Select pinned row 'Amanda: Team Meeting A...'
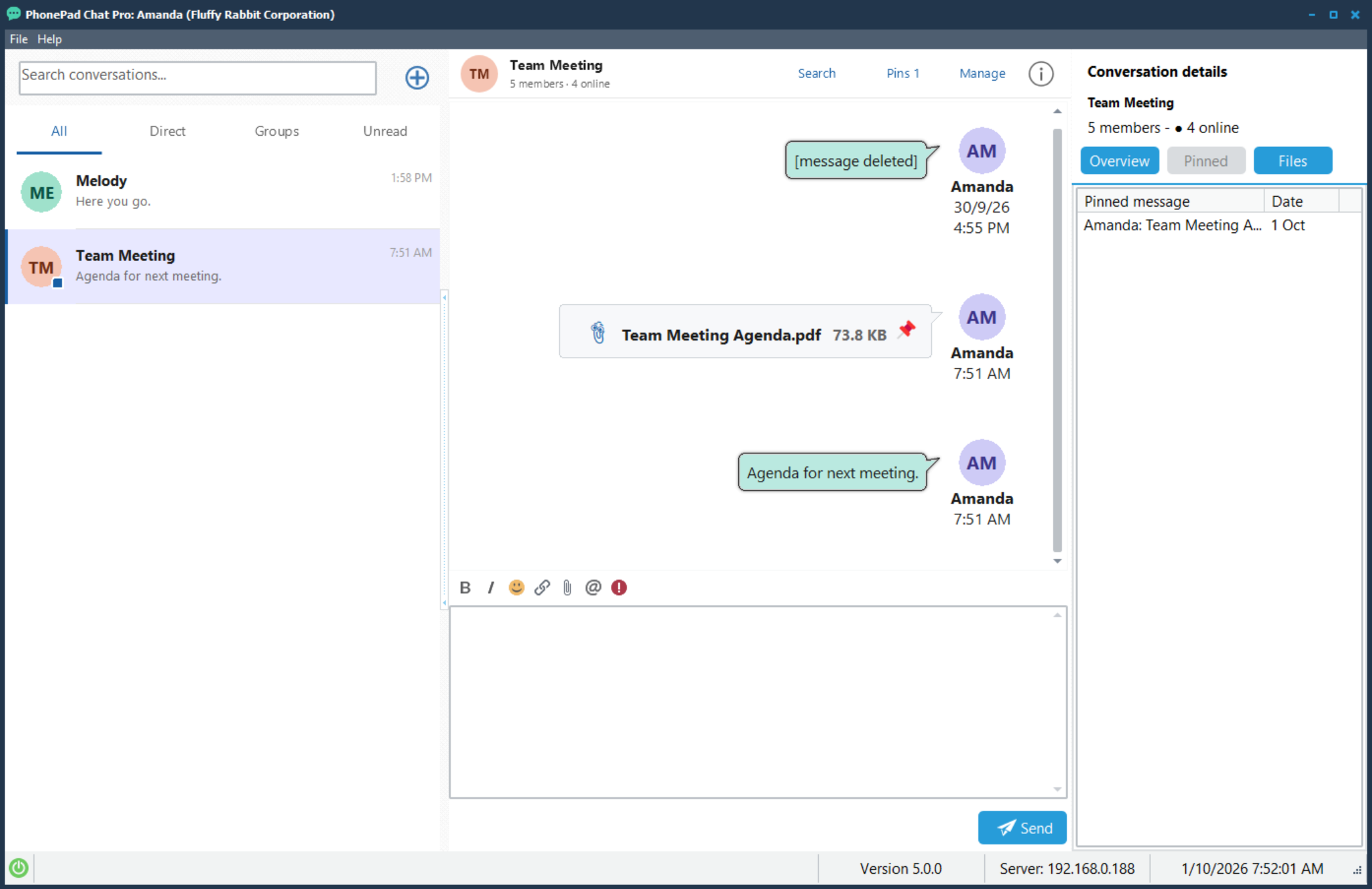This screenshot has width=1372, height=889. pos(1218,225)
